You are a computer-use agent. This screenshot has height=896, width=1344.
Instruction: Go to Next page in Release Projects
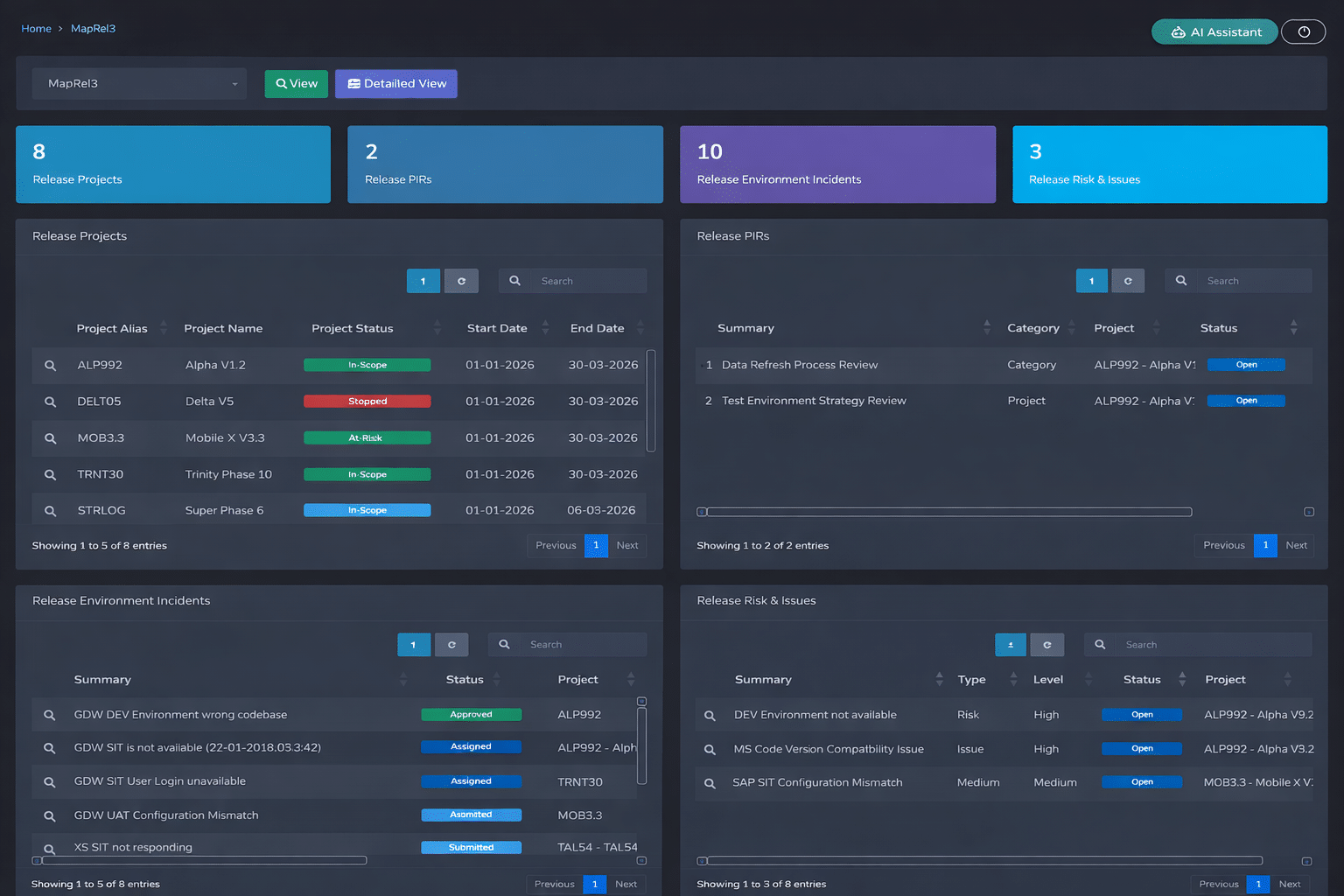pos(627,545)
